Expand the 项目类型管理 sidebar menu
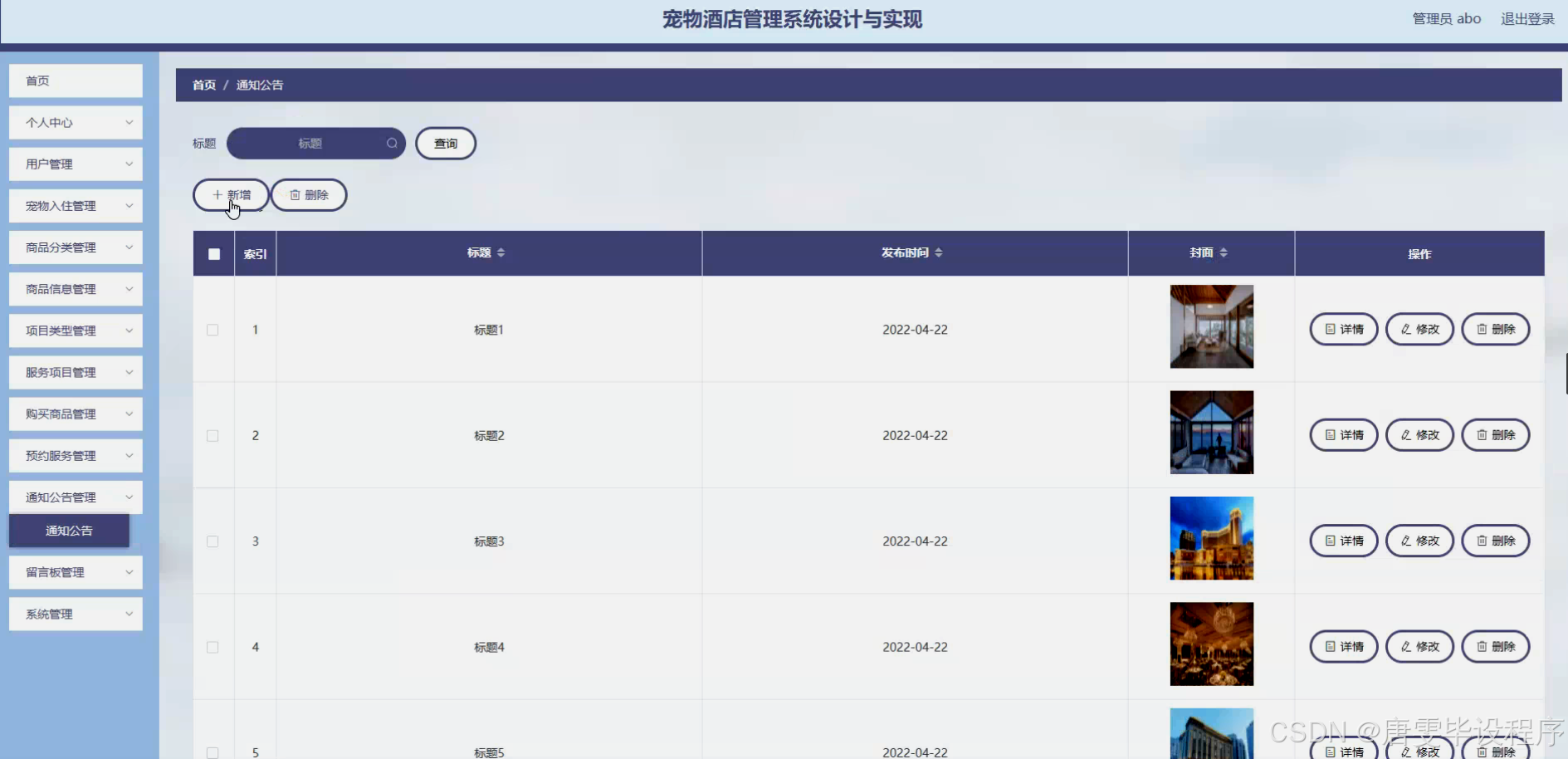The height and width of the screenshot is (759, 1568). click(x=76, y=331)
